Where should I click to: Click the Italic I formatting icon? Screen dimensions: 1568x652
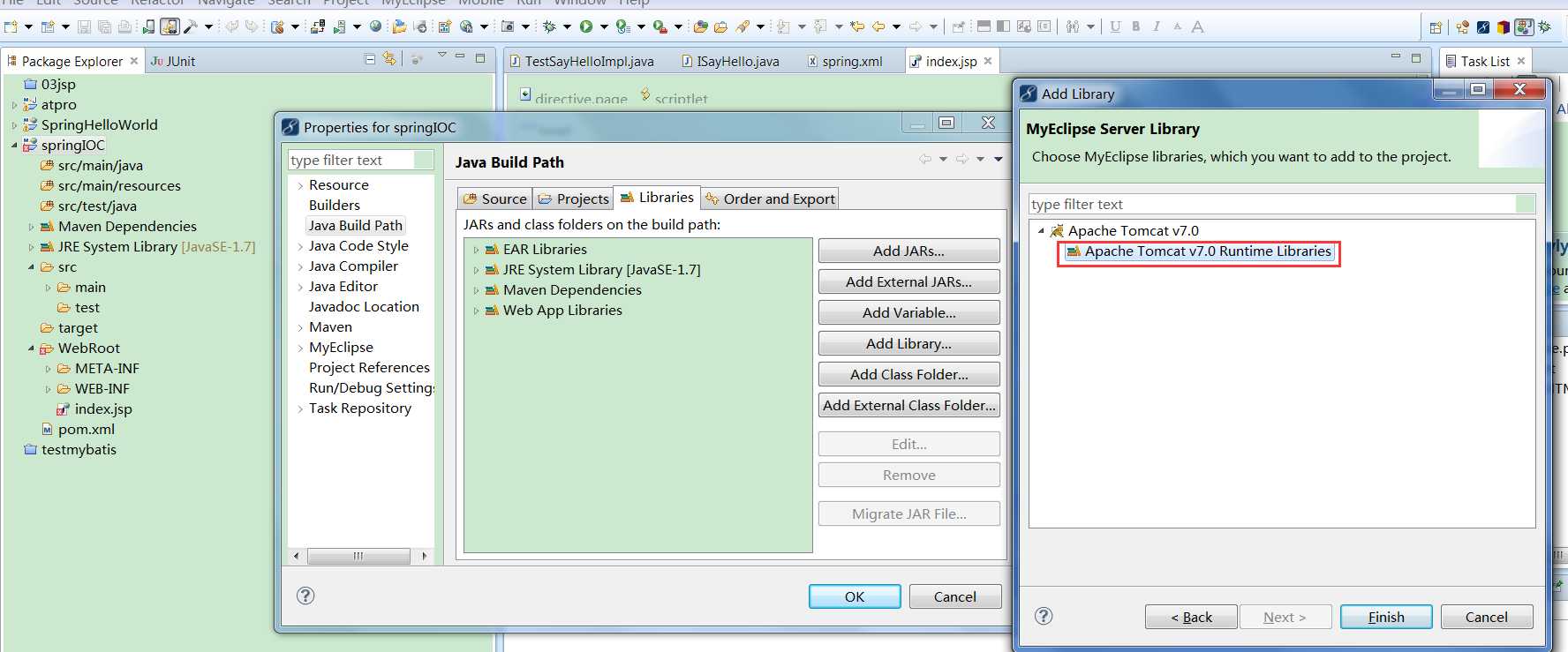coord(1157,26)
